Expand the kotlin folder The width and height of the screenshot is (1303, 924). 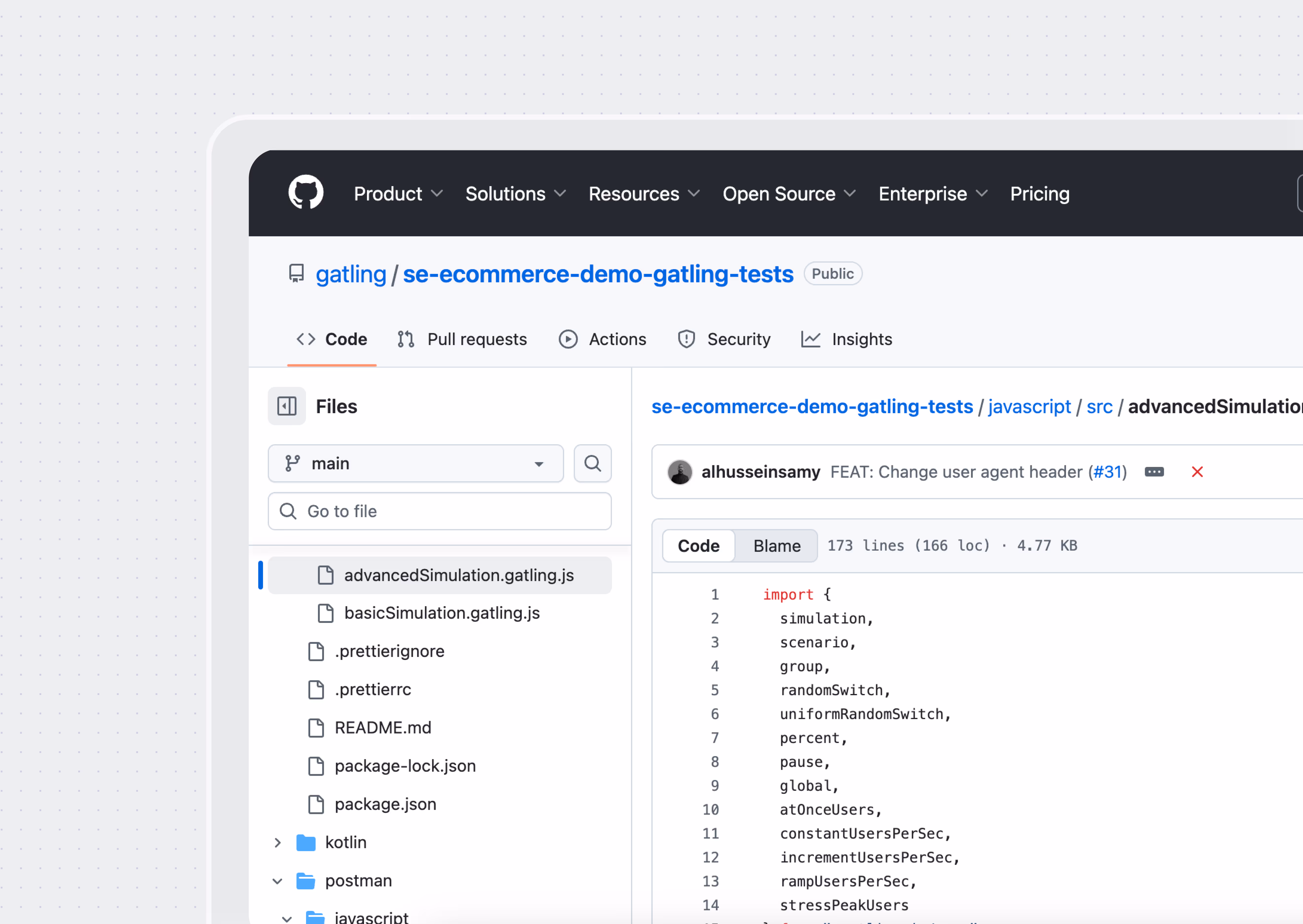click(x=278, y=843)
